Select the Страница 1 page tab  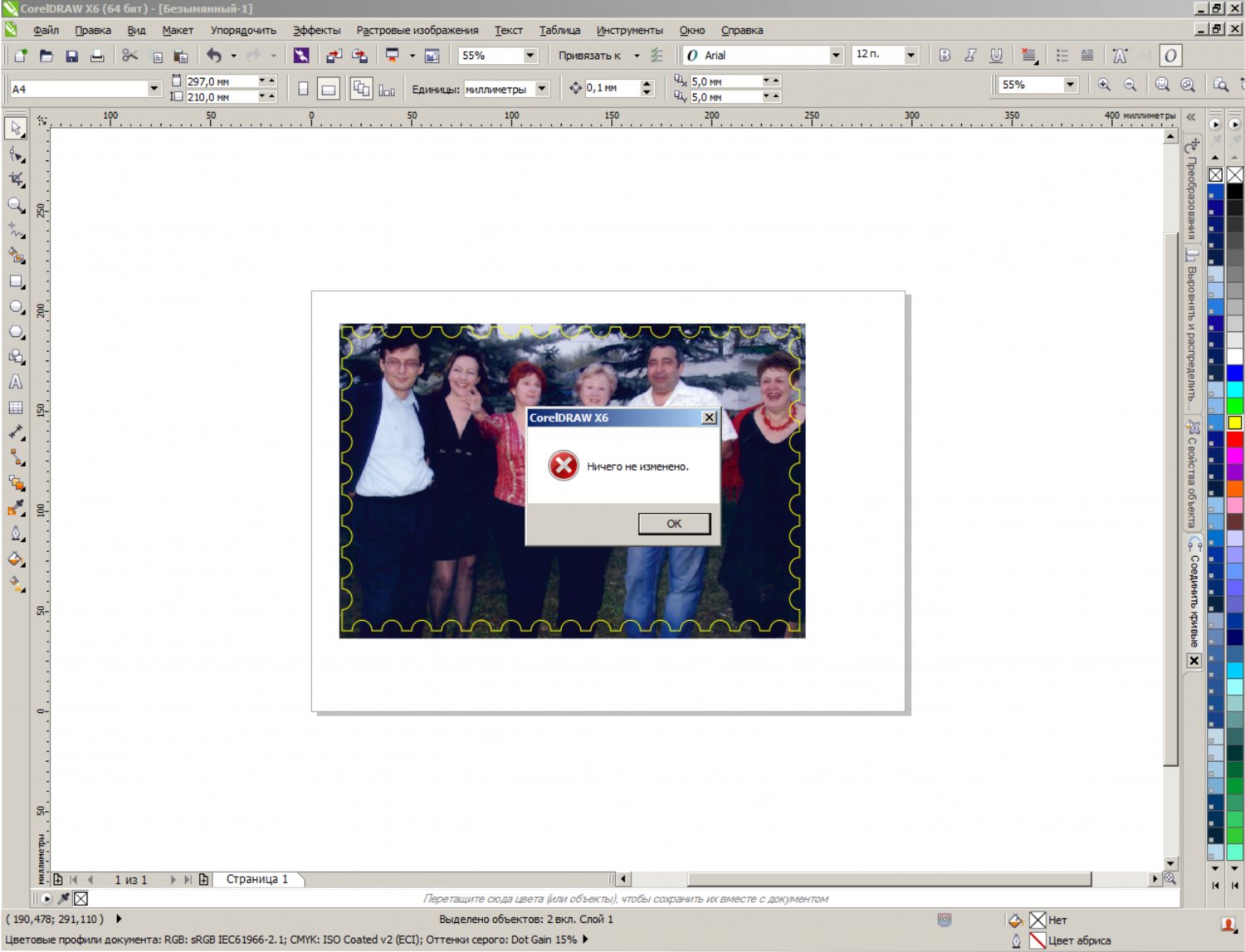click(x=257, y=879)
